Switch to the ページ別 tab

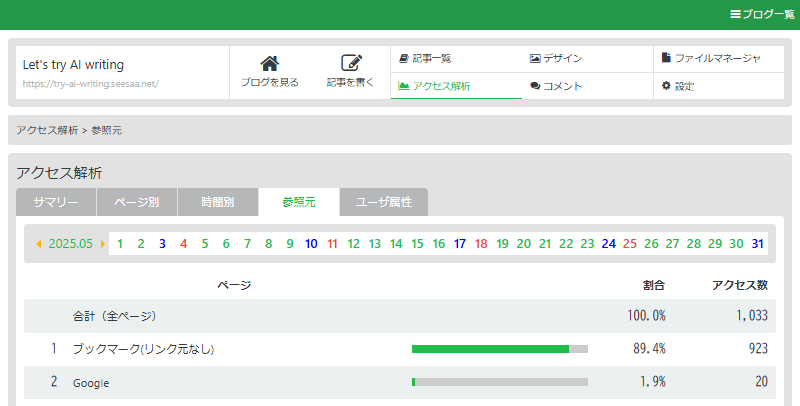pyautogui.click(x=137, y=202)
